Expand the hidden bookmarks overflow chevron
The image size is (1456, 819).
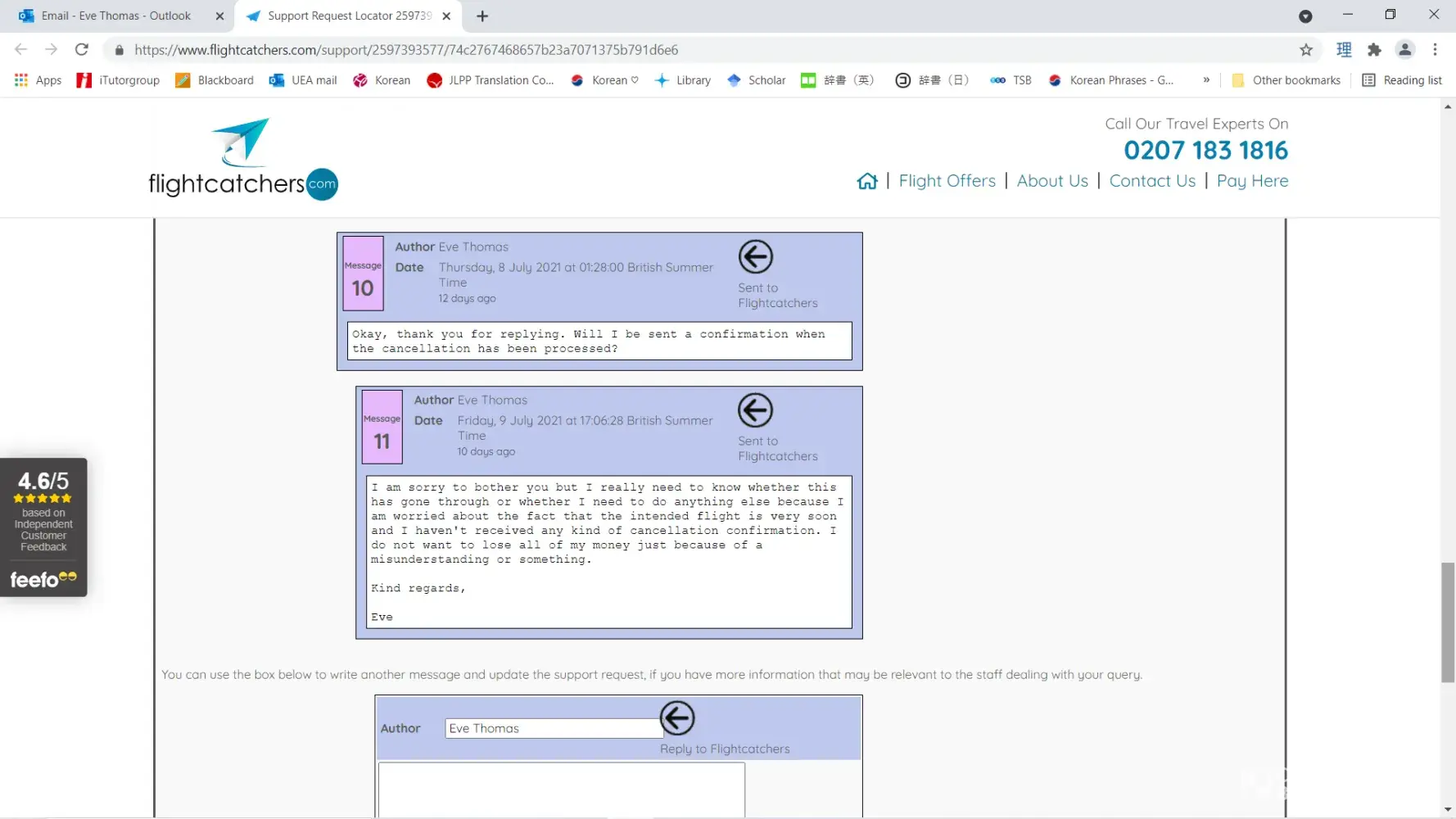coord(1206,80)
